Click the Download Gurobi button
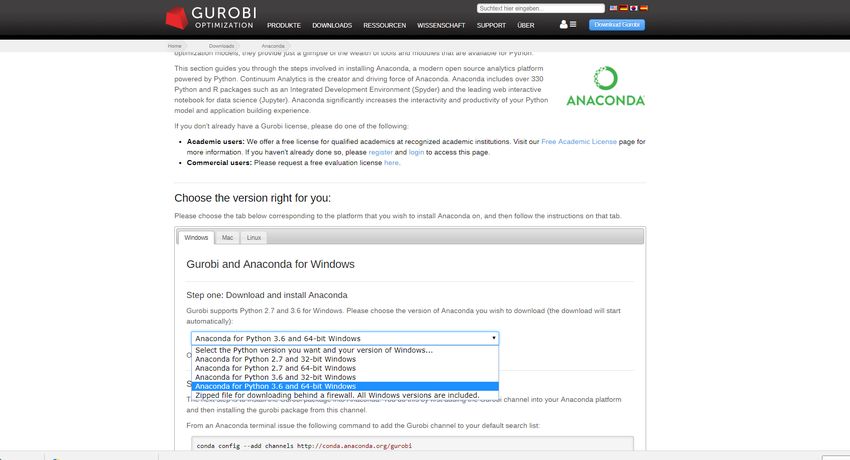The height and width of the screenshot is (460, 850). [617, 25]
